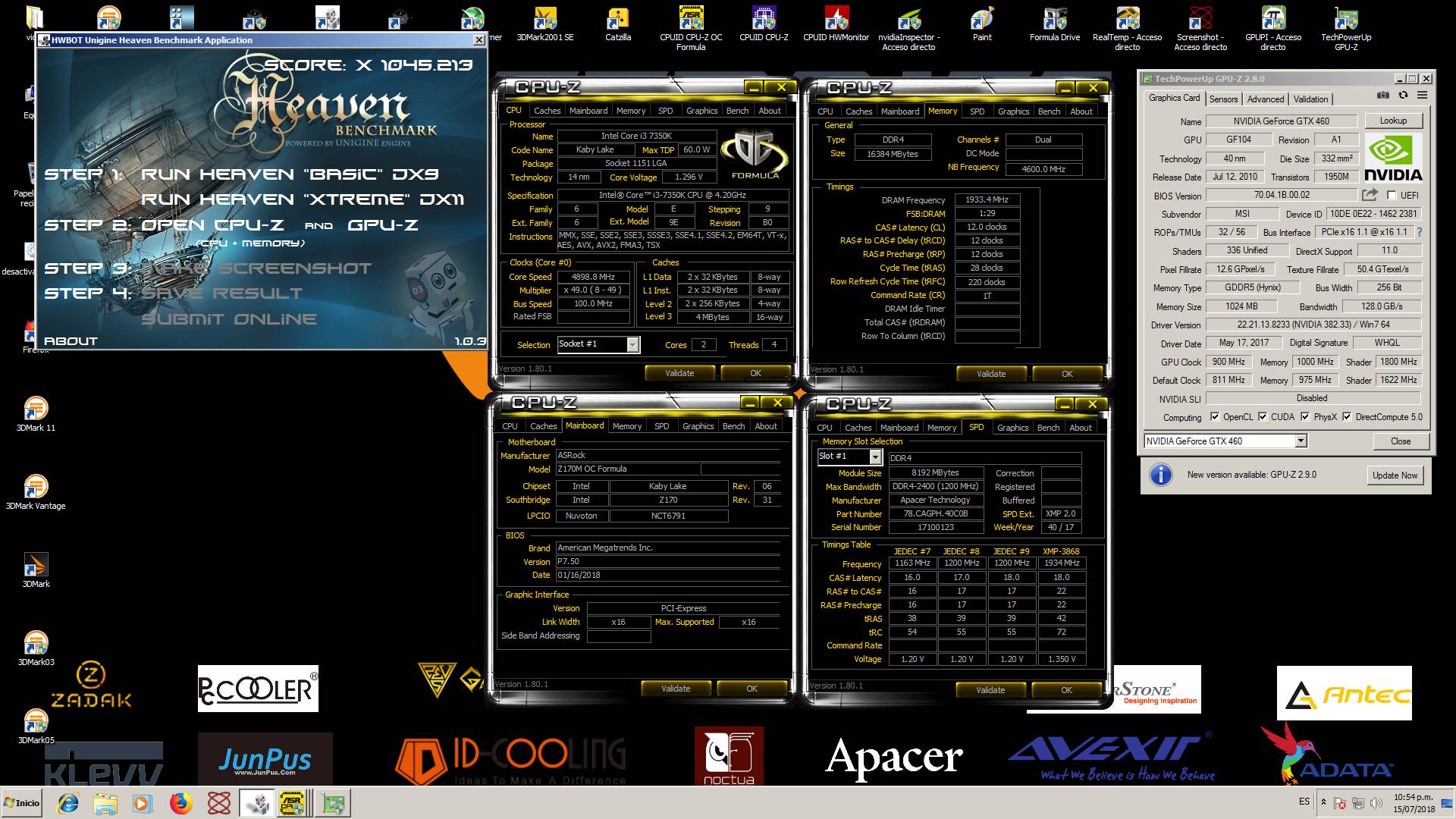Click Core Speed 4898.8 MHz value

coord(593,278)
